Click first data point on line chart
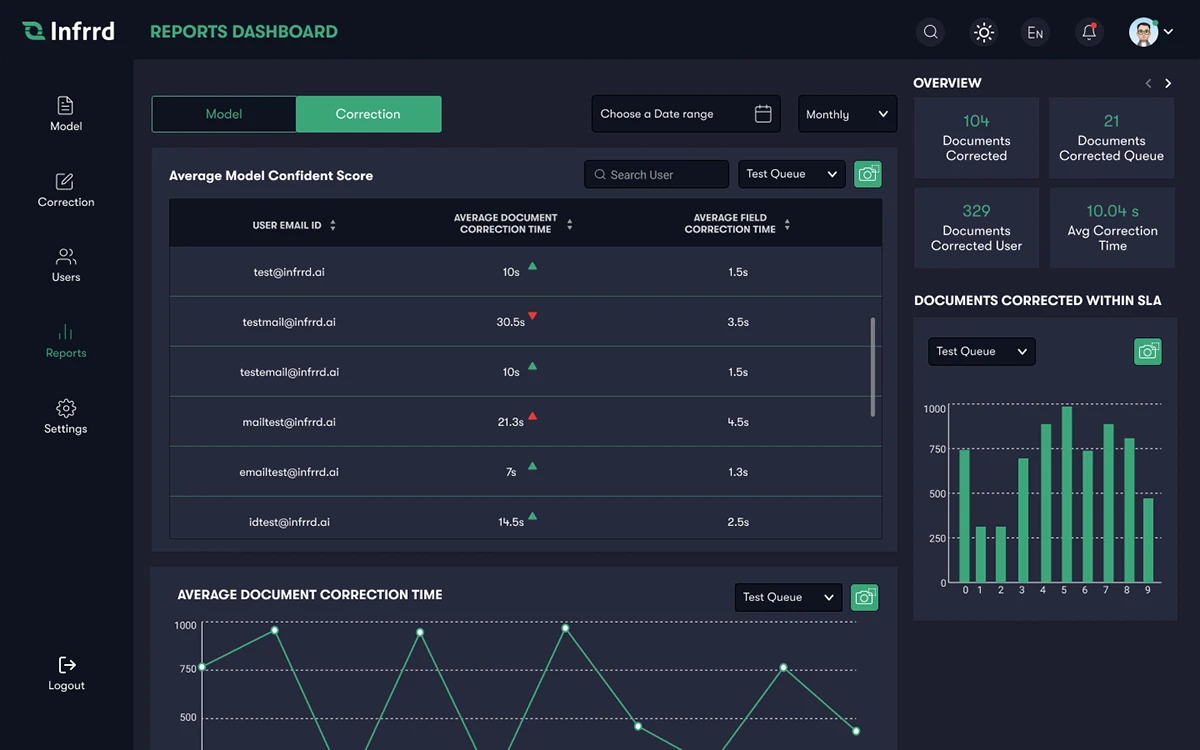Viewport: 1200px width, 750px height. (x=202, y=667)
